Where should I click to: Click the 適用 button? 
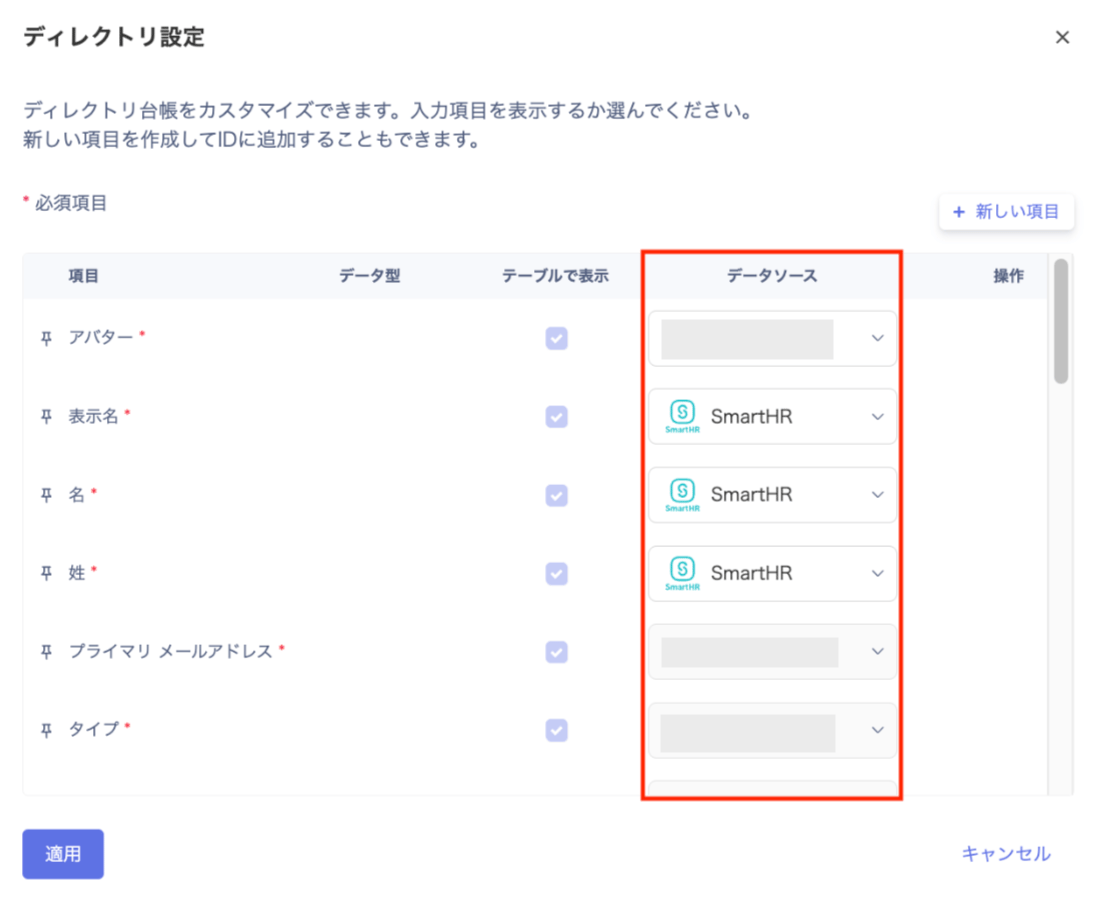(x=63, y=854)
